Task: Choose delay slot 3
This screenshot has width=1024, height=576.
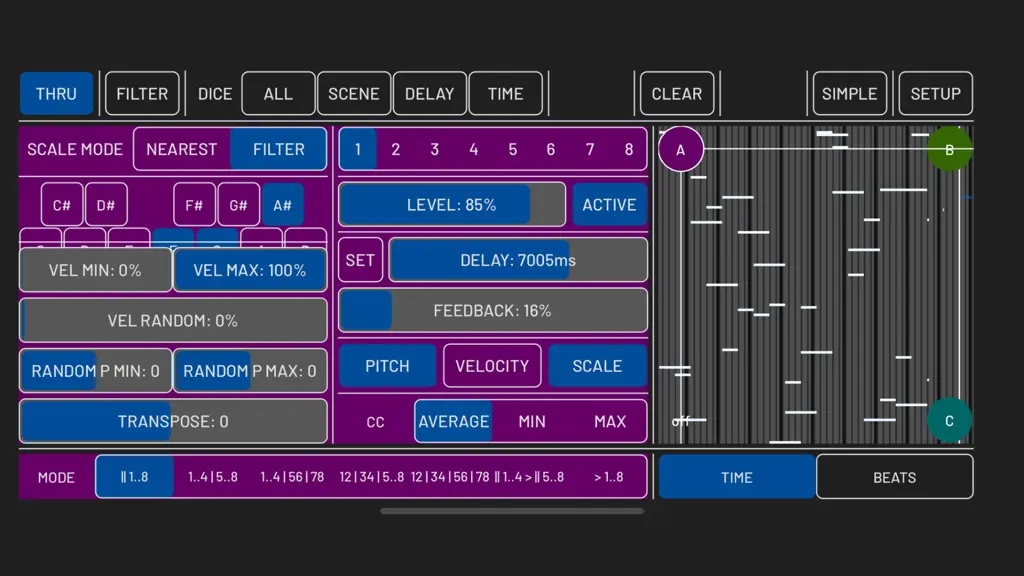Action: tap(434, 150)
